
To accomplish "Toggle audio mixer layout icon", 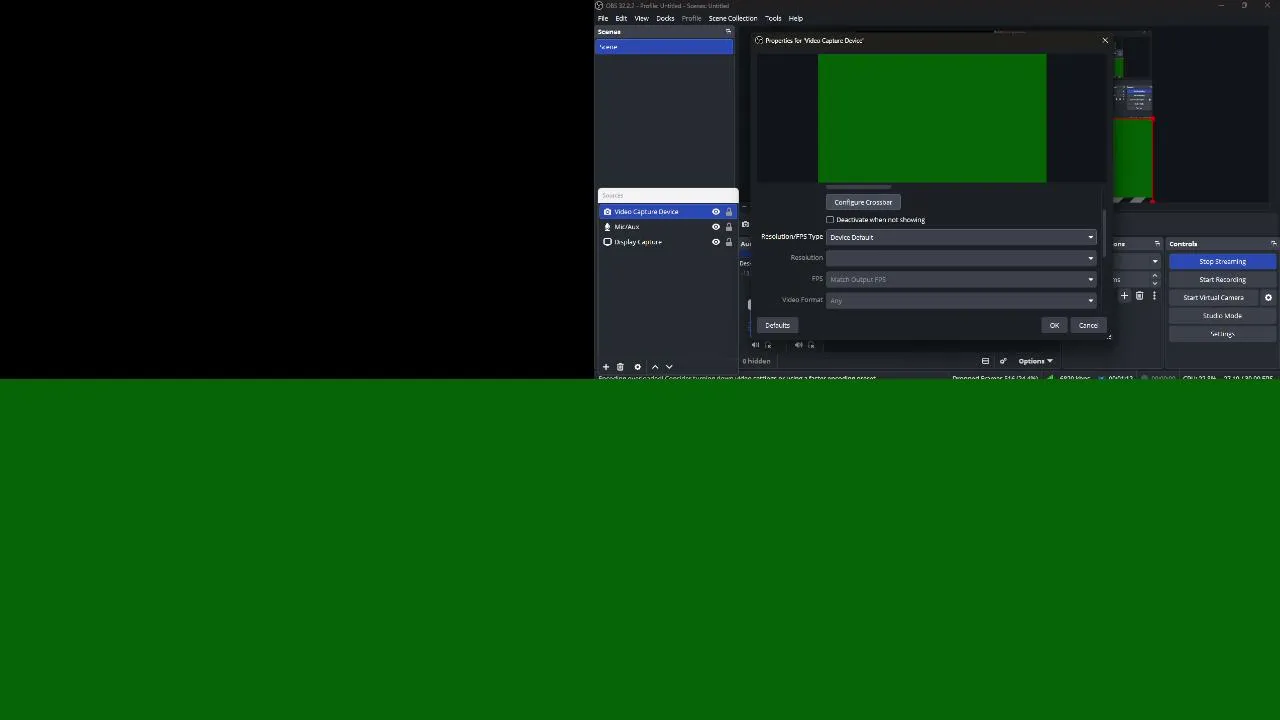I will click(x=985, y=361).
